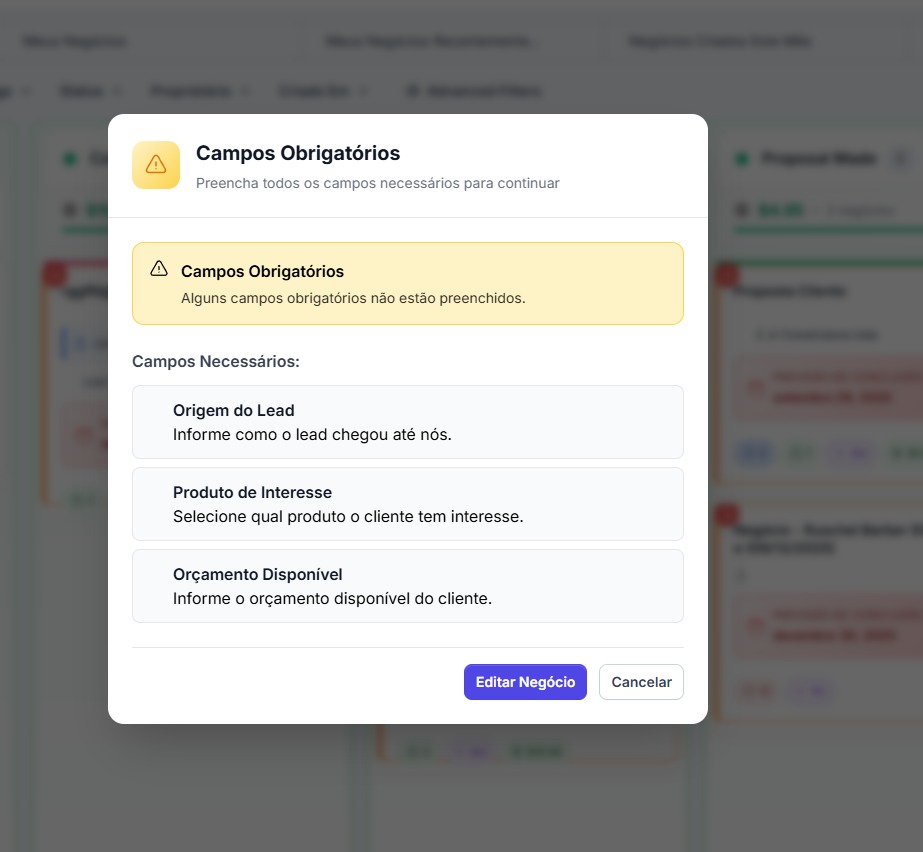923x852 pixels.
Task: Dismiss the dialog with Cancelar
Action: [641, 682]
